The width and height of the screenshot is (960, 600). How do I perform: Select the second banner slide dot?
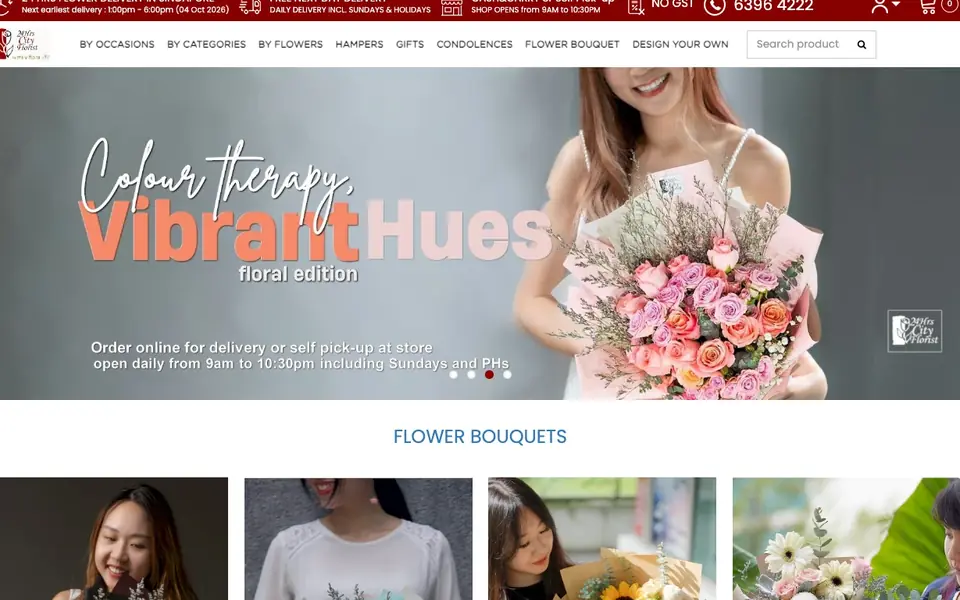tap(471, 375)
